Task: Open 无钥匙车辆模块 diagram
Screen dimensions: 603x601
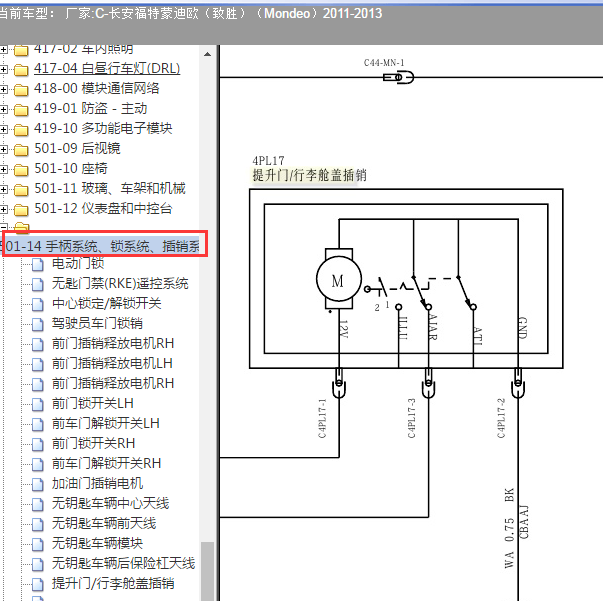Action: pyautogui.click(x=97, y=544)
